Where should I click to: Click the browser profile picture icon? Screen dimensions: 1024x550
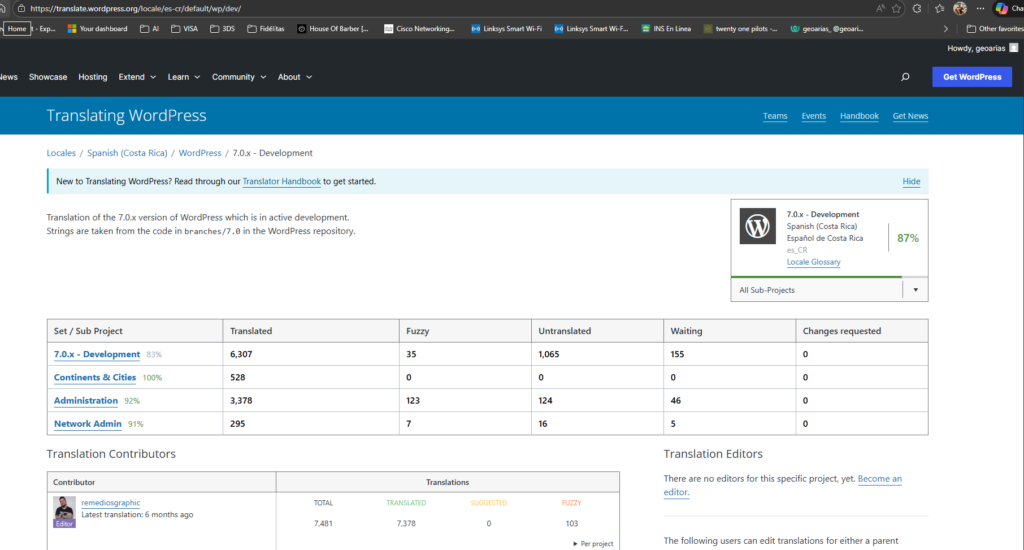(x=960, y=8)
